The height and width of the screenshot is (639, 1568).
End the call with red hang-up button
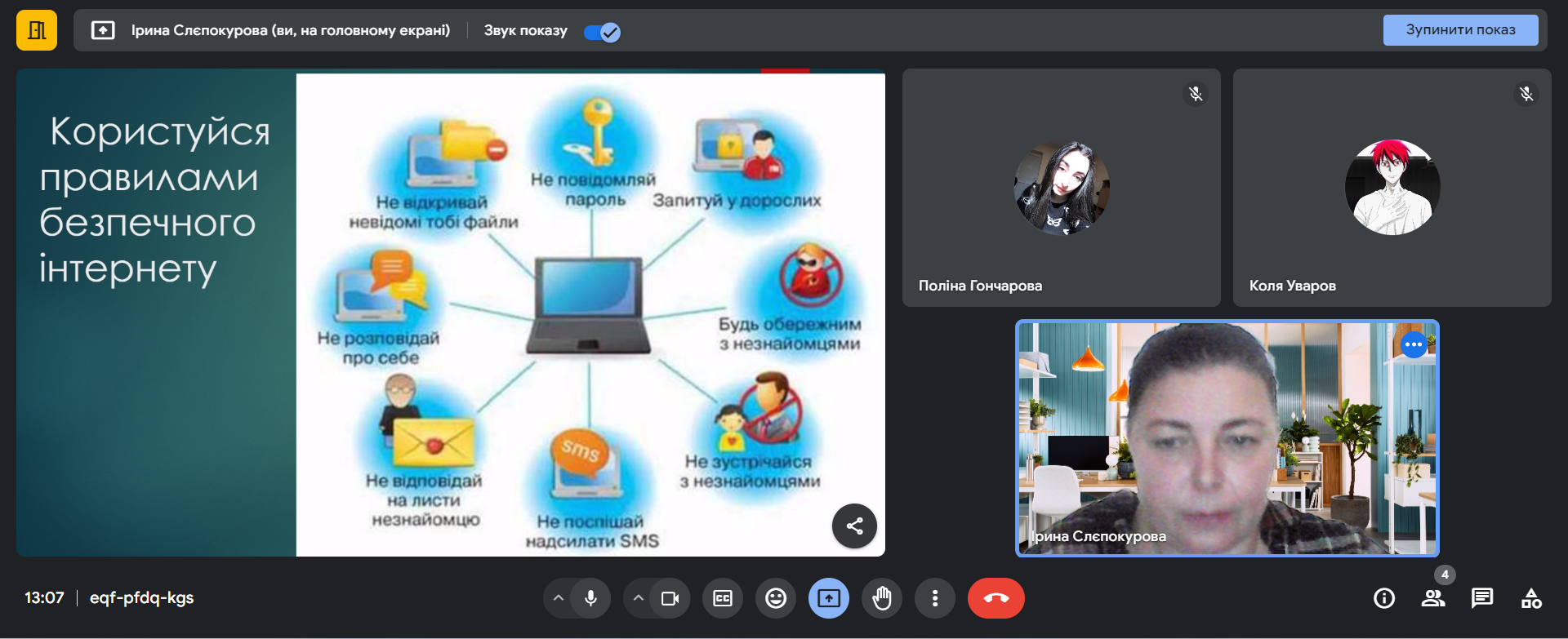pos(996,598)
